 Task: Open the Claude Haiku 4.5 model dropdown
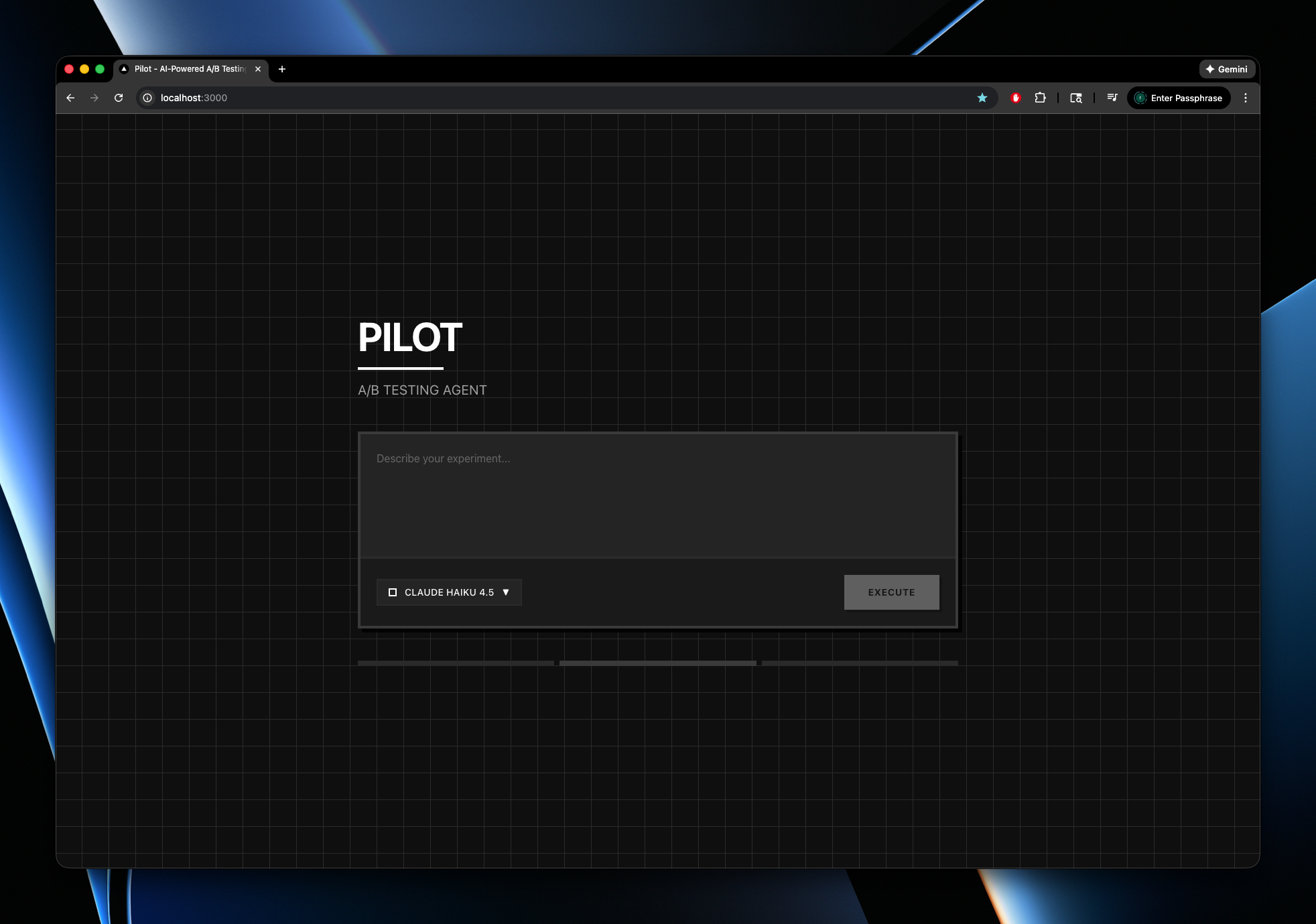(x=449, y=592)
